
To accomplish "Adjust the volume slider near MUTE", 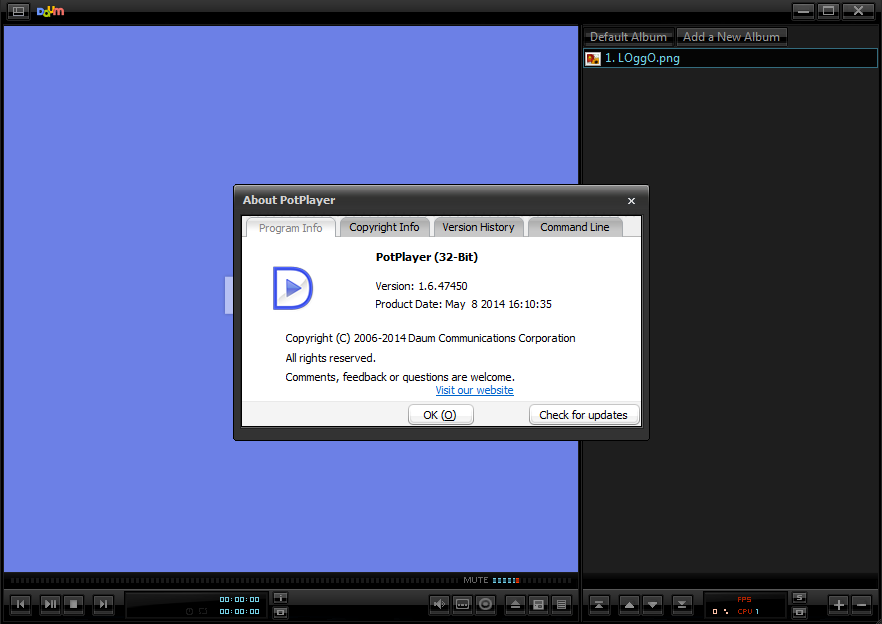I will pos(532,580).
